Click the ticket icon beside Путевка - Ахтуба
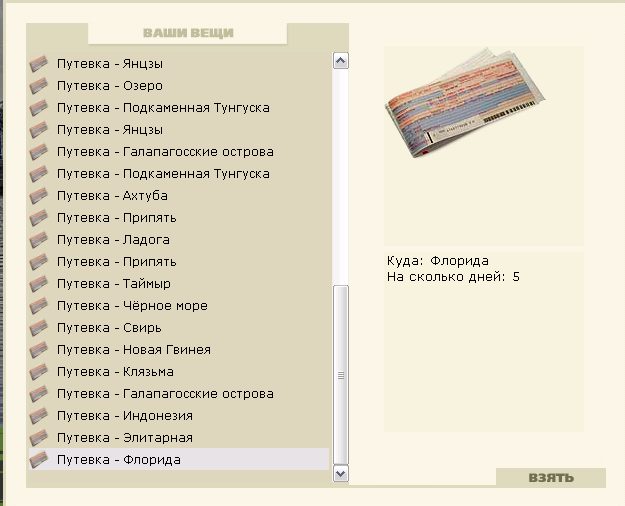 39,196
